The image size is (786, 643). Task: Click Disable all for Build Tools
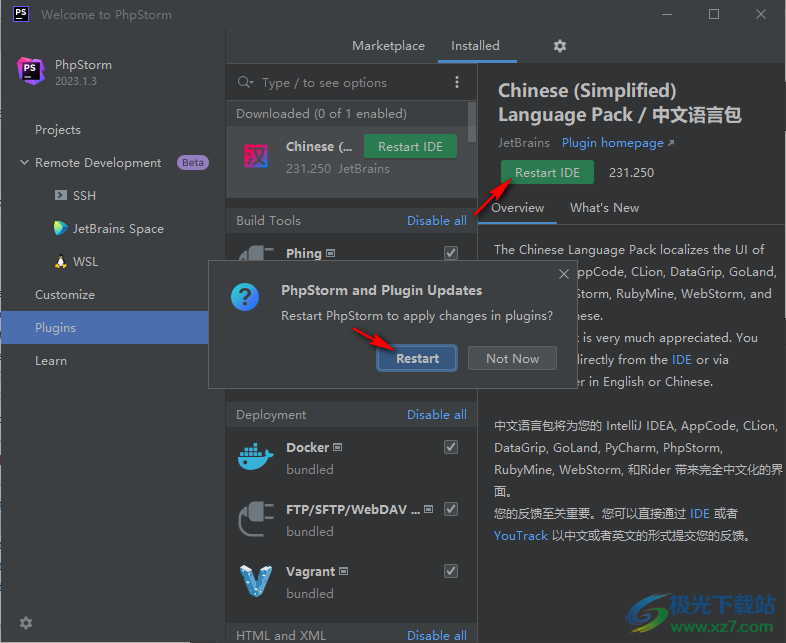437,221
